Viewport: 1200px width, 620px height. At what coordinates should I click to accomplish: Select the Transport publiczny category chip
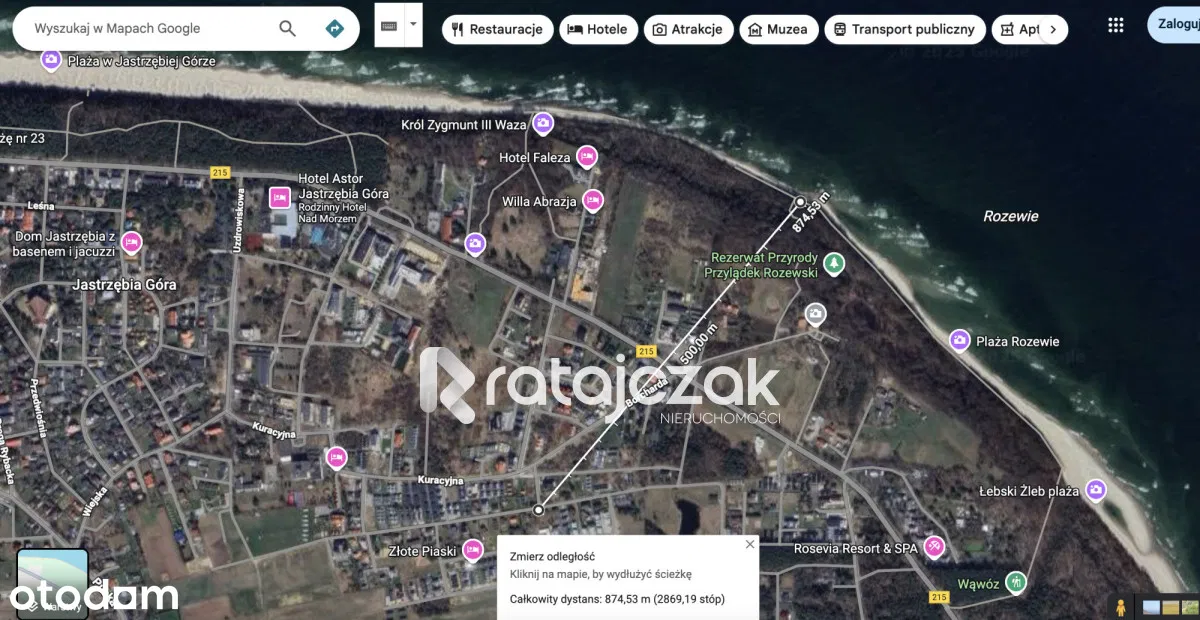[x=904, y=30]
